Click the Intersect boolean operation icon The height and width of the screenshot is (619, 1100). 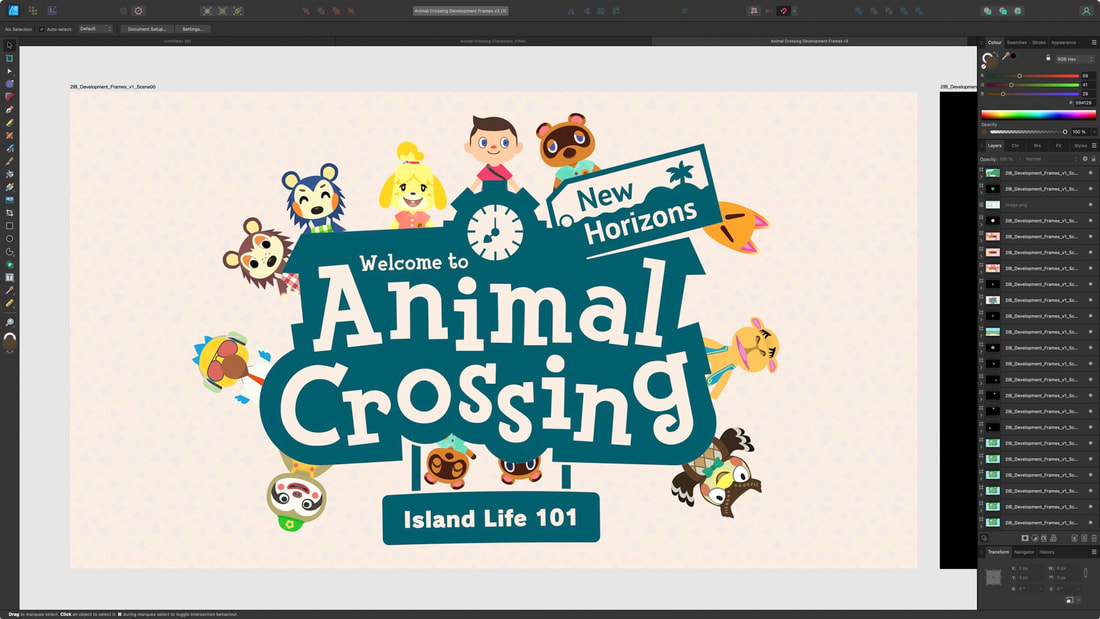[x=889, y=11]
